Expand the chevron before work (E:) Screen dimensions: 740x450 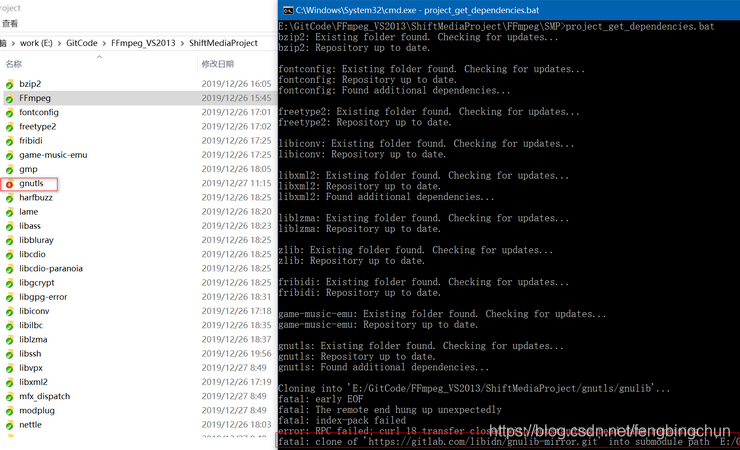click(13, 43)
